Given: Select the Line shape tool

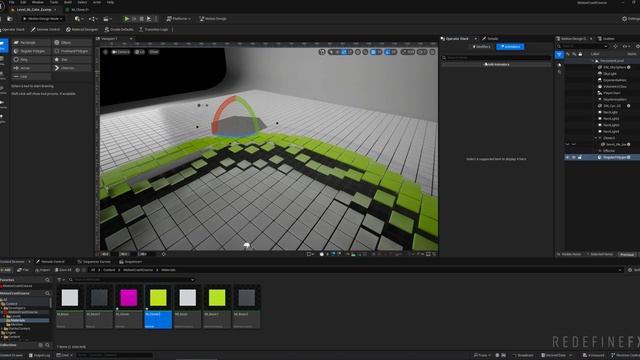Looking at the screenshot, I should [x=31, y=77].
